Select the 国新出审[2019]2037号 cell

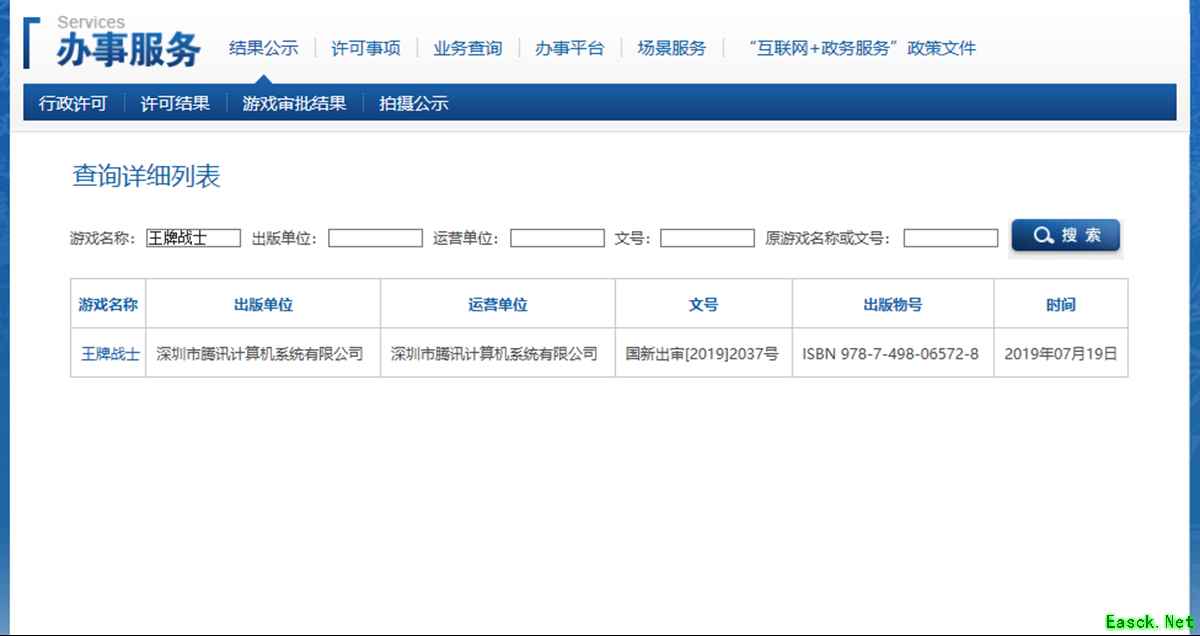(702, 354)
